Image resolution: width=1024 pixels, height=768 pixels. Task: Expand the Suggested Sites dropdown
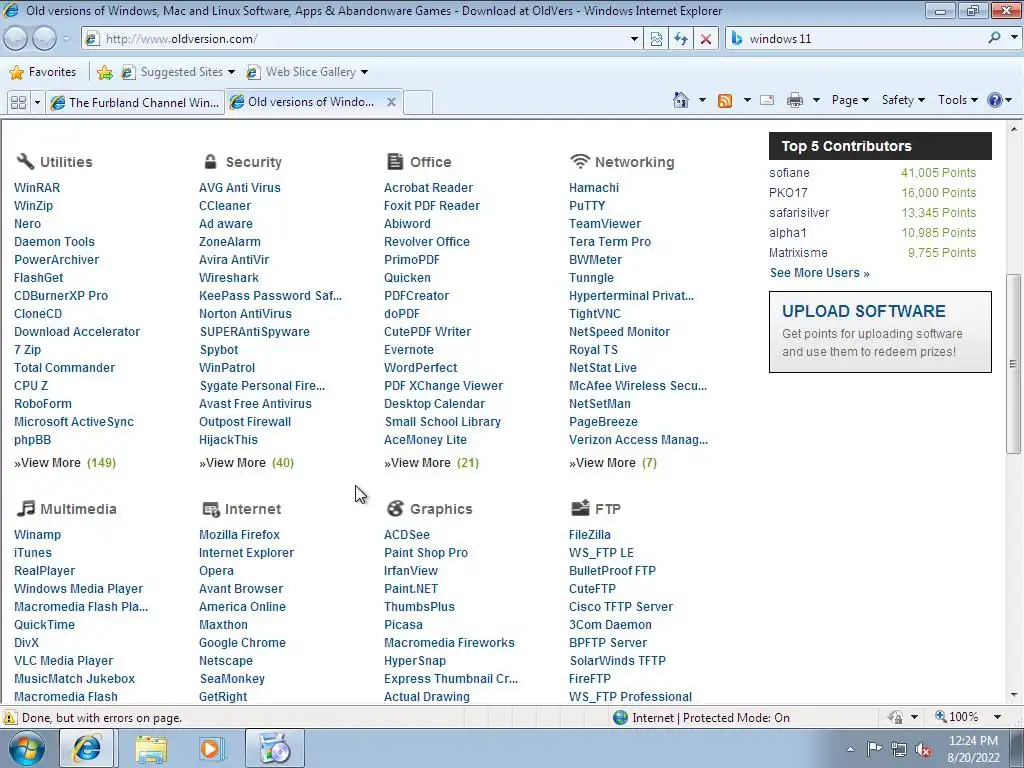coord(231,72)
